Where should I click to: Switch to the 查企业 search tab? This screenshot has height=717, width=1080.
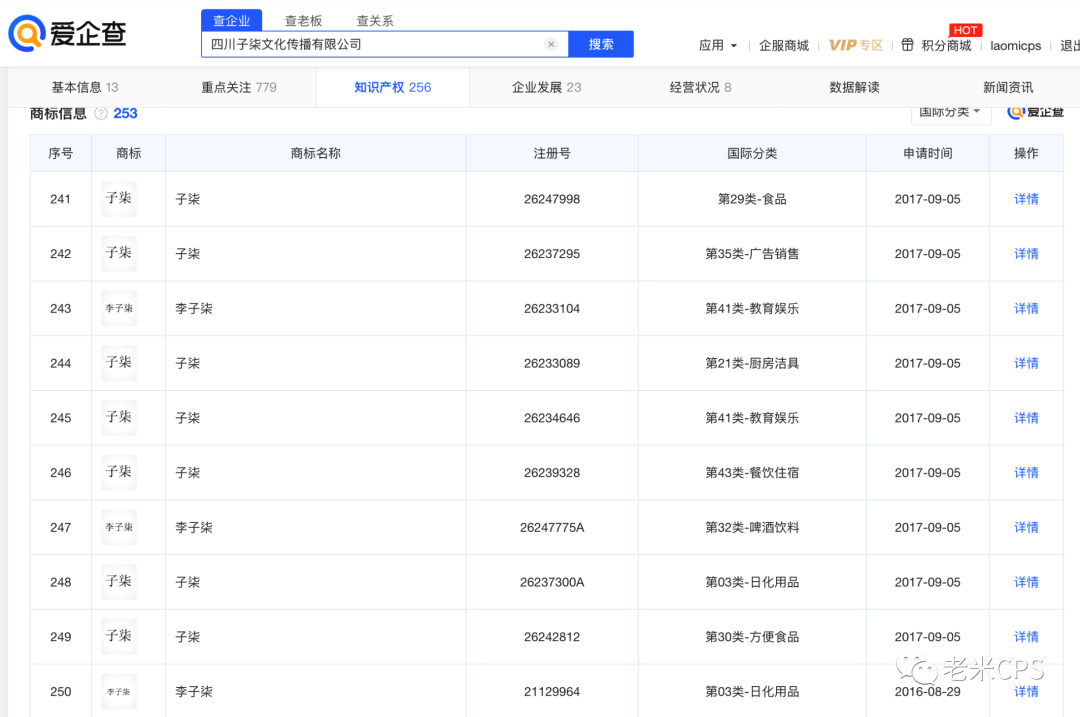(231, 21)
